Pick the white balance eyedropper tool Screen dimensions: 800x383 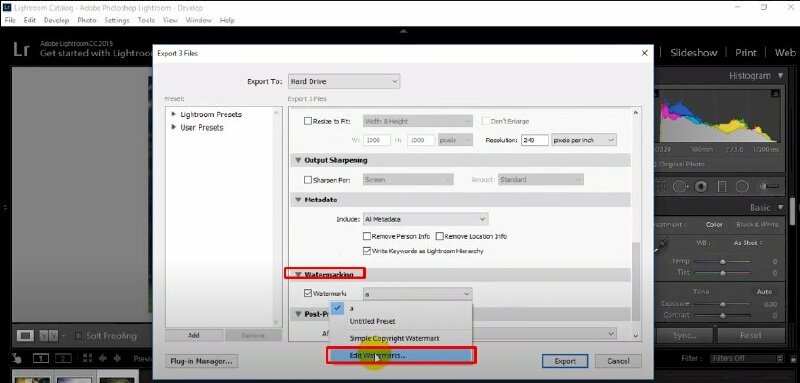[x=661, y=246]
